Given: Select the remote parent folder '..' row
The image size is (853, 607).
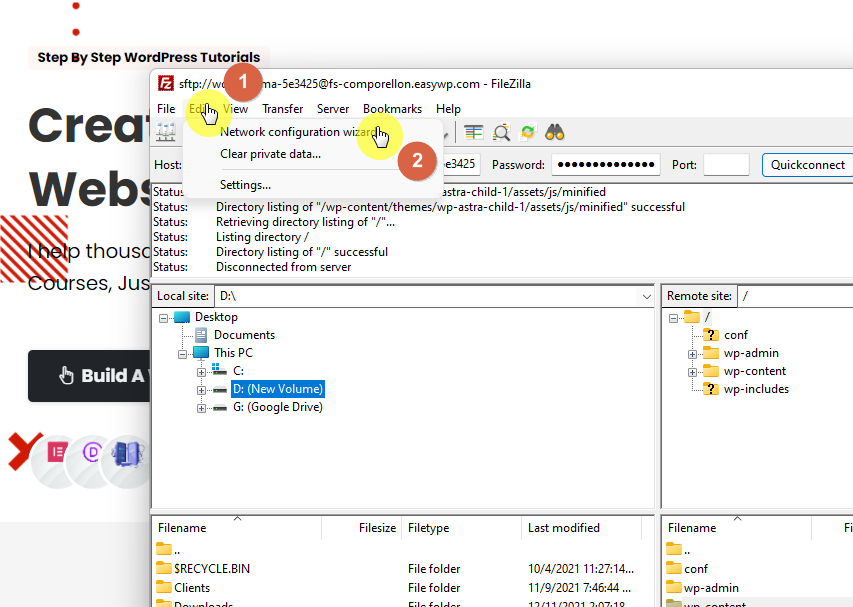Looking at the screenshot, I should (758, 550).
